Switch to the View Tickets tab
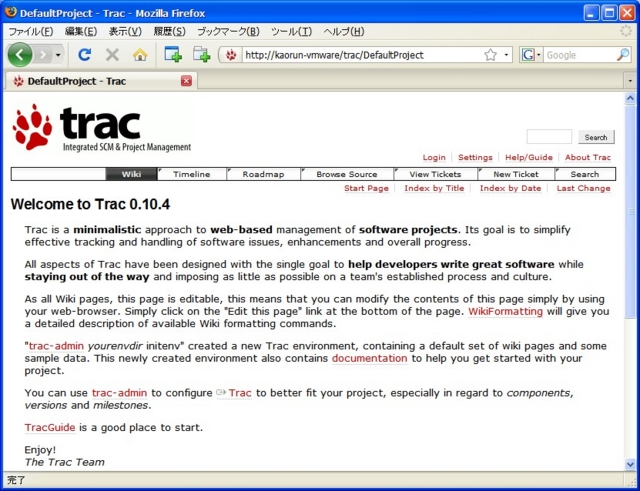Screen dimensions: 640x491 [x=435, y=174]
